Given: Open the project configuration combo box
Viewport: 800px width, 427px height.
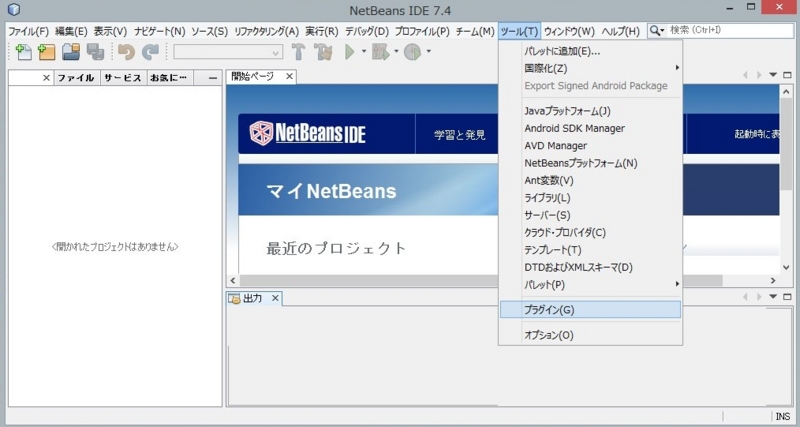Looking at the screenshot, I should (228, 52).
